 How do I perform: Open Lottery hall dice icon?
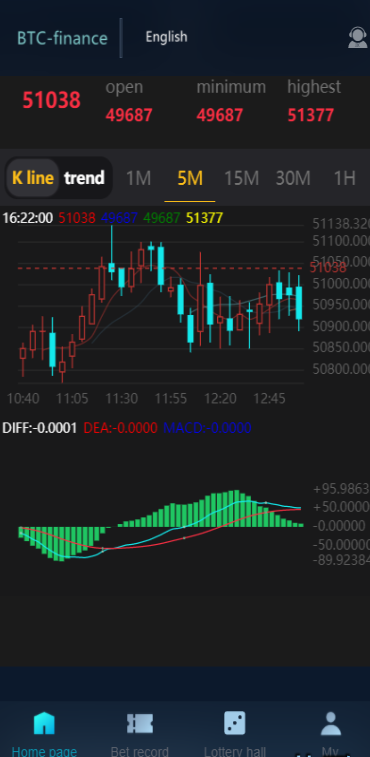(x=235, y=723)
